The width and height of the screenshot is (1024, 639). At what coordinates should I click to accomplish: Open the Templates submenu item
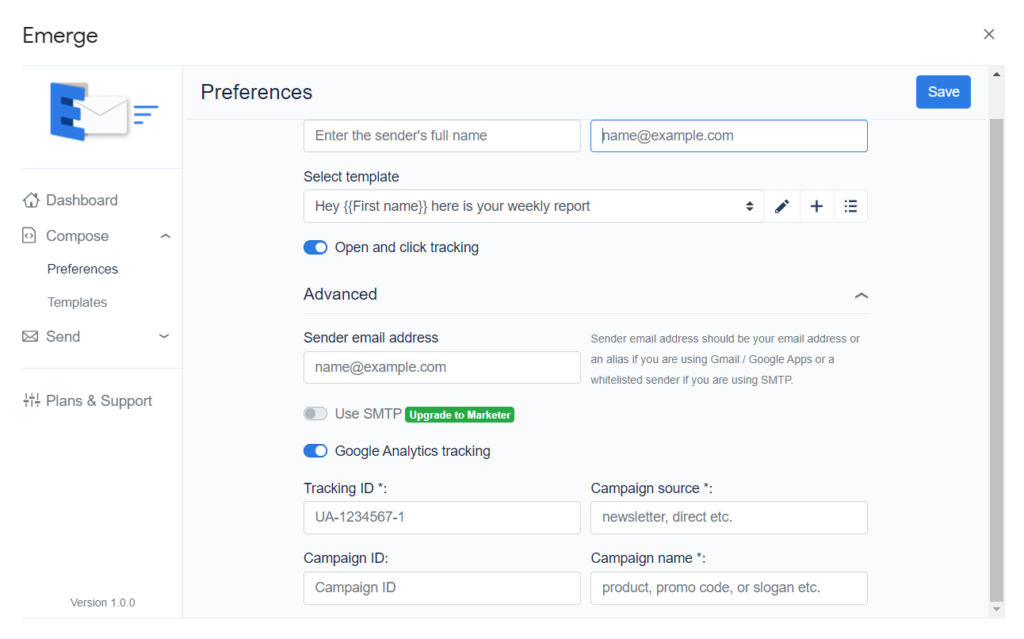(77, 302)
